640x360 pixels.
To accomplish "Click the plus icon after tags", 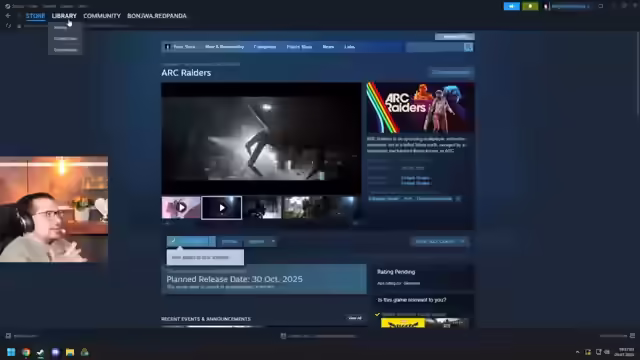I will (x=458, y=199).
